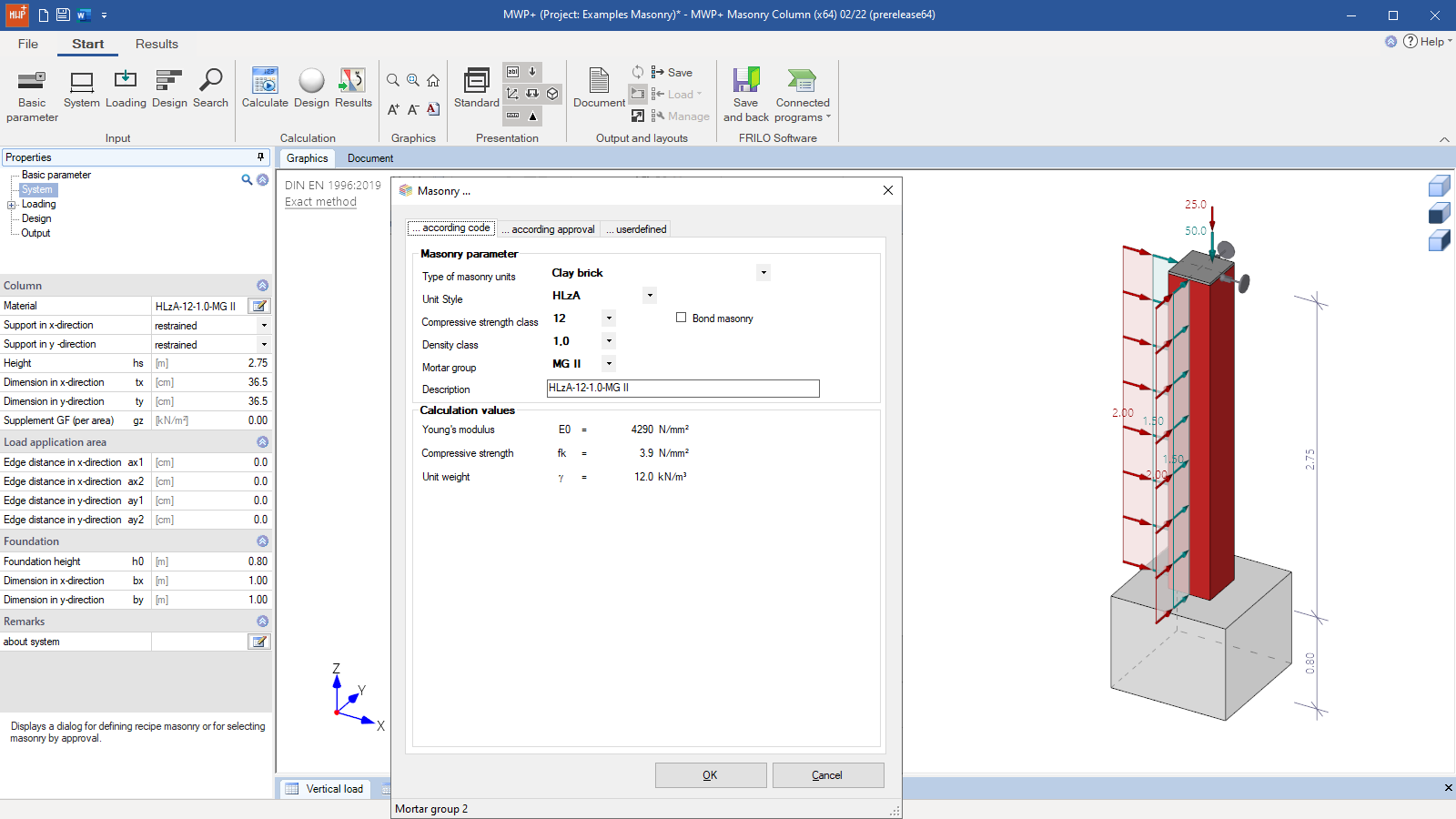Switch to the according approval tab
The width and height of the screenshot is (1456, 819).
[548, 229]
